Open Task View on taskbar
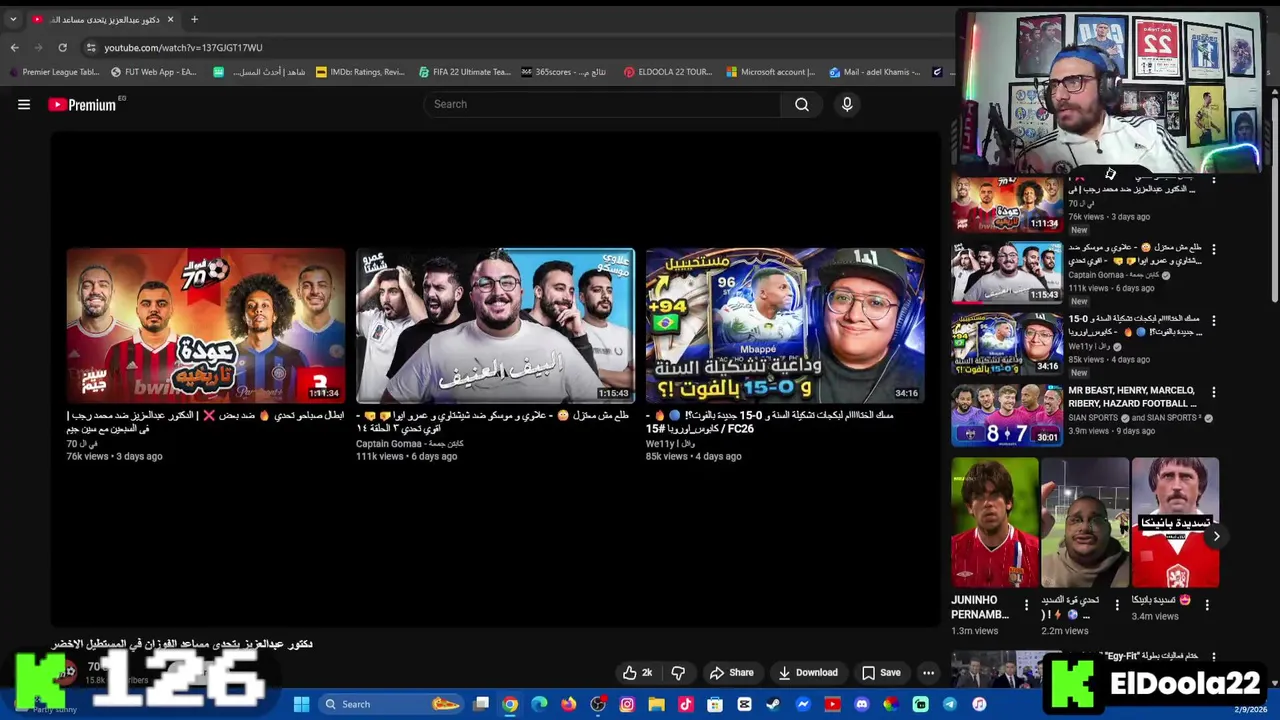Screen dimensions: 1280x720 click(481, 704)
